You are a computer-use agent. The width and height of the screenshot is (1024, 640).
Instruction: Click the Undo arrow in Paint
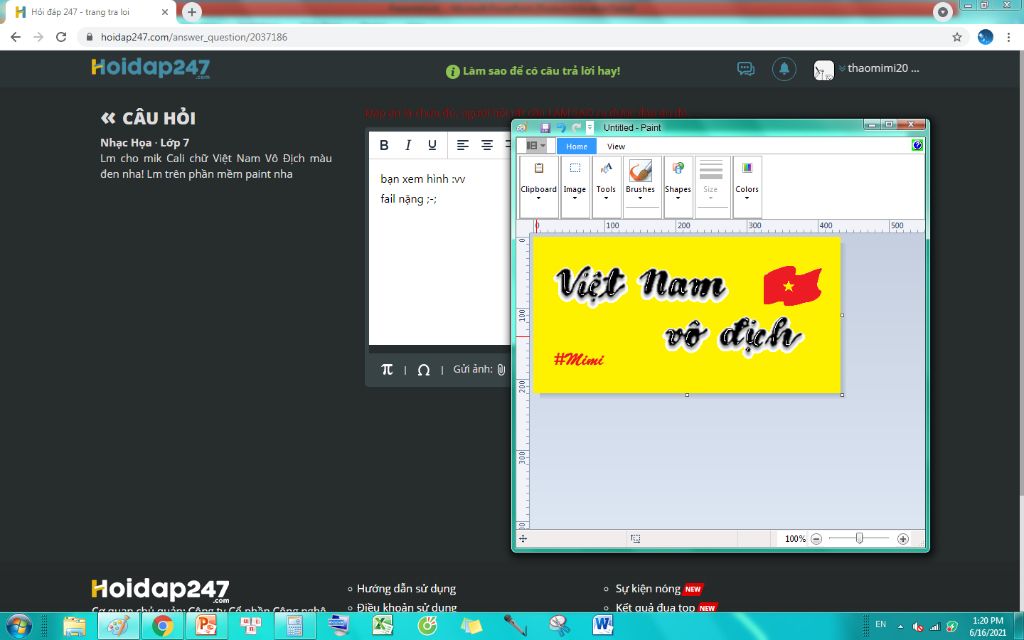pyautogui.click(x=562, y=127)
